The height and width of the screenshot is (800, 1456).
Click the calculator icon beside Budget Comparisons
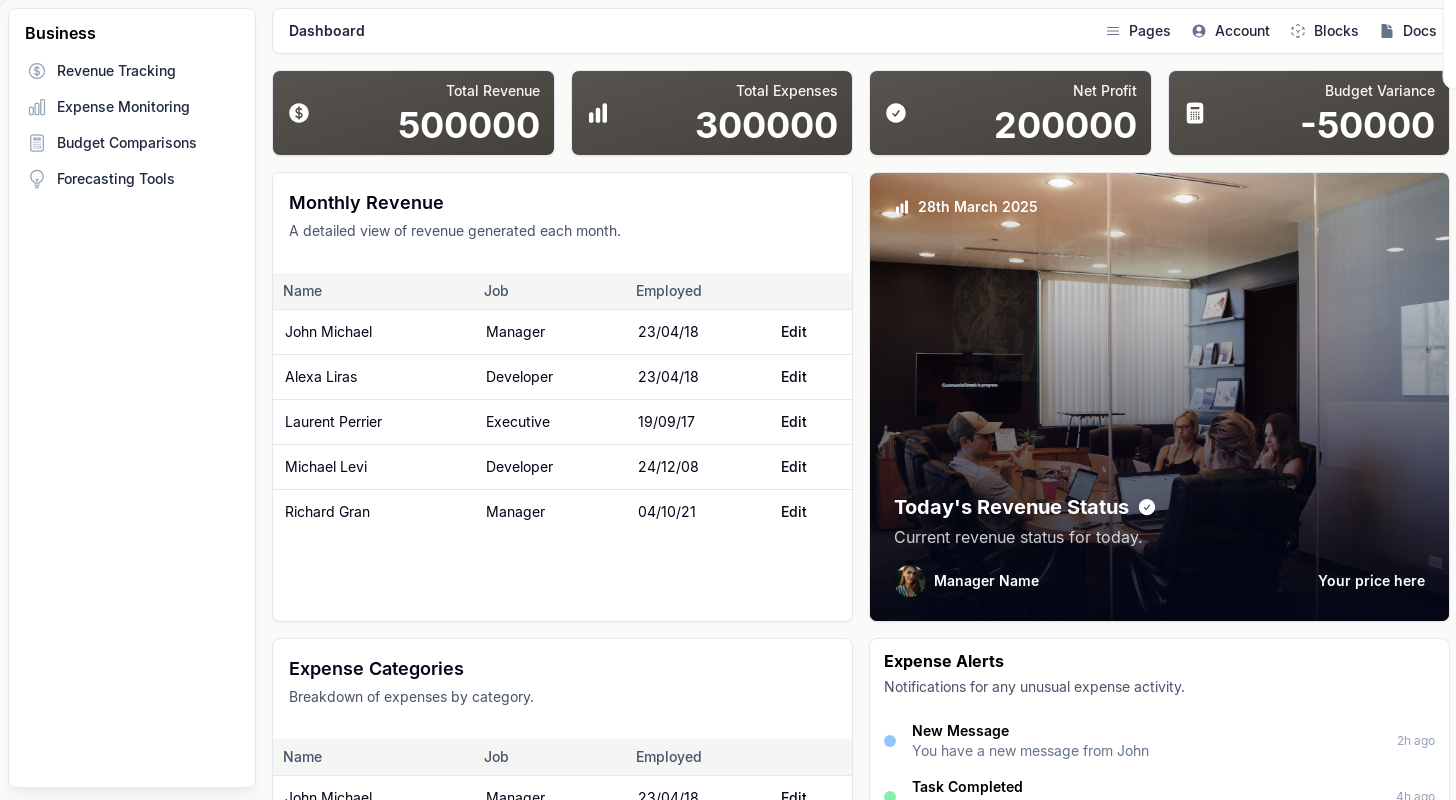37,143
